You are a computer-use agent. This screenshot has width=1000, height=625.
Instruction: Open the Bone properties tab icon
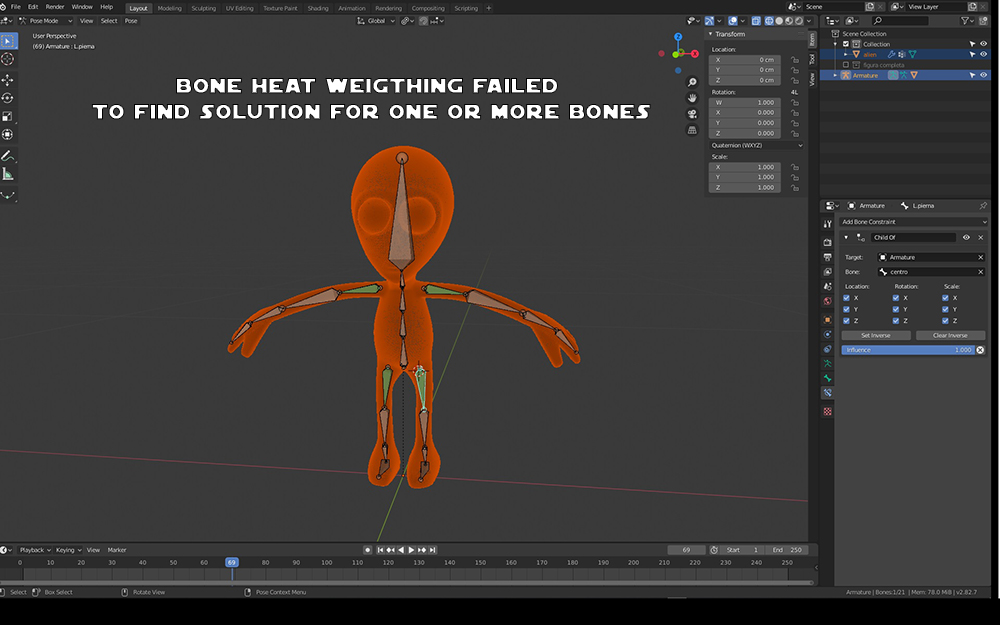point(827,378)
